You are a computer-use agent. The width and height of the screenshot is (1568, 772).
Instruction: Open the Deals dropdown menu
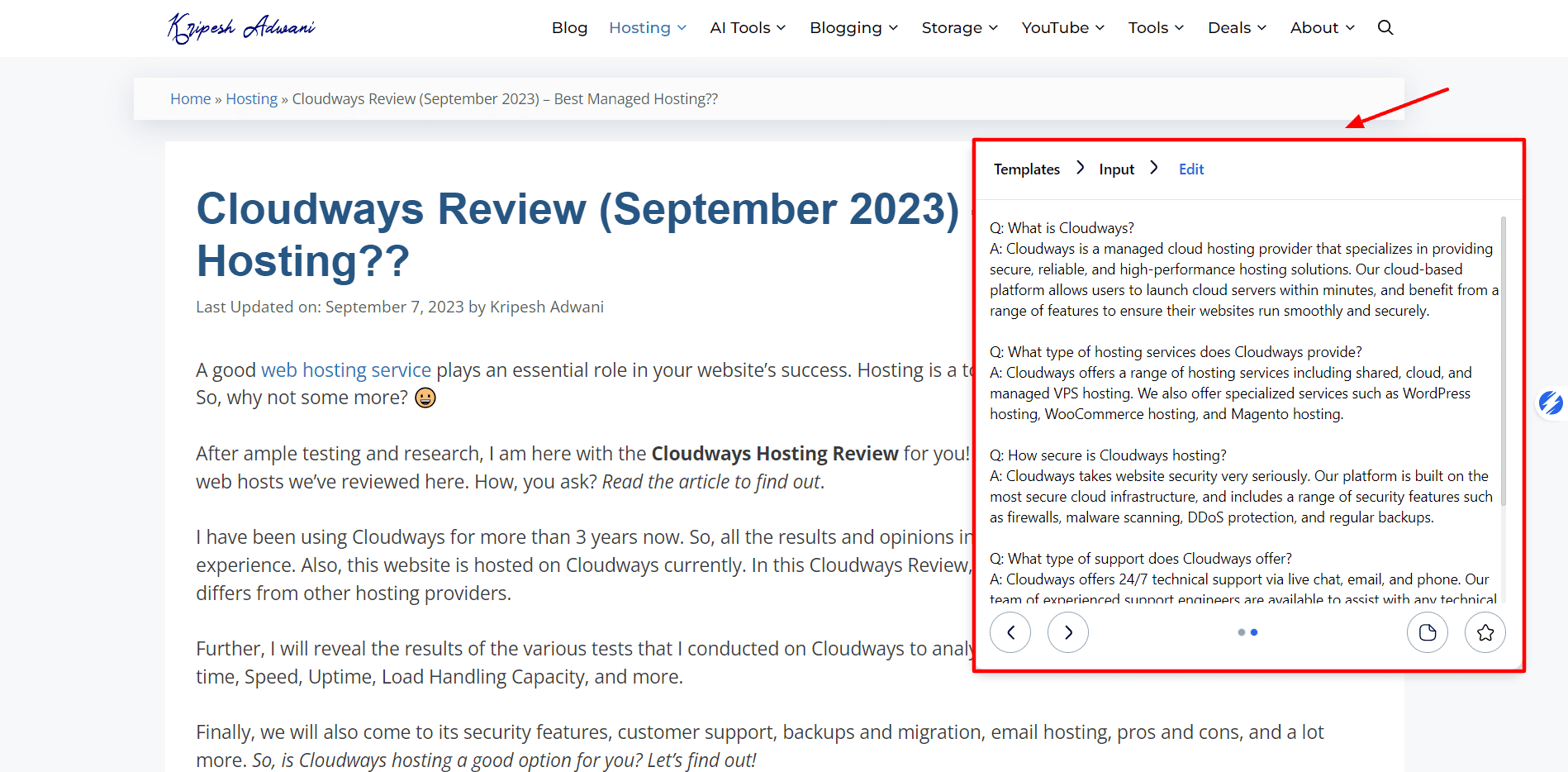(1237, 27)
